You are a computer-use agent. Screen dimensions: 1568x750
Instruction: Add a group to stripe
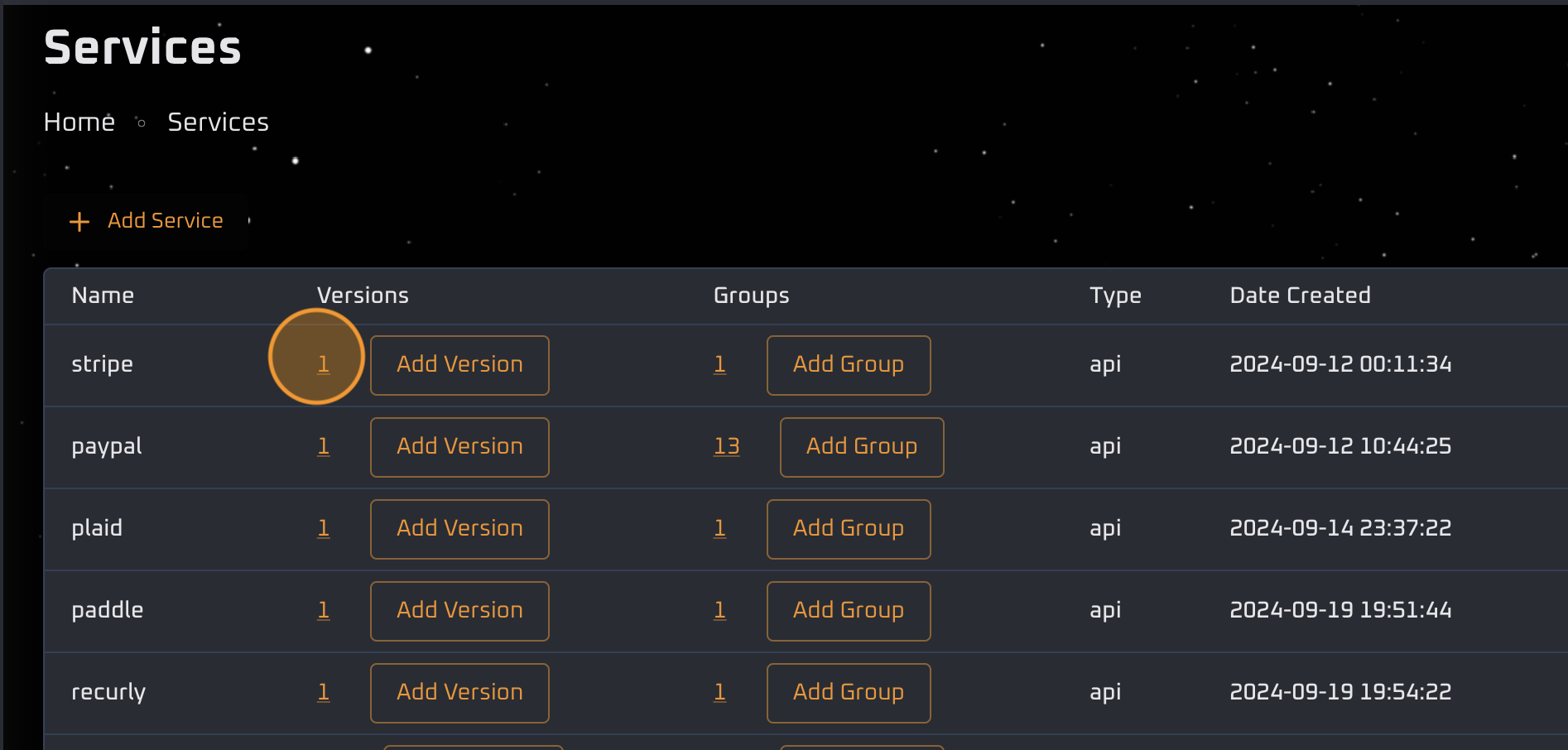(849, 365)
